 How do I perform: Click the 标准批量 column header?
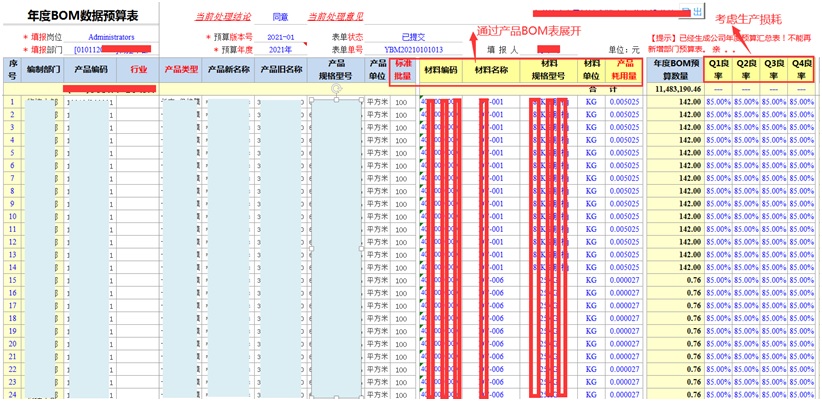pyautogui.click(x=403, y=69)
